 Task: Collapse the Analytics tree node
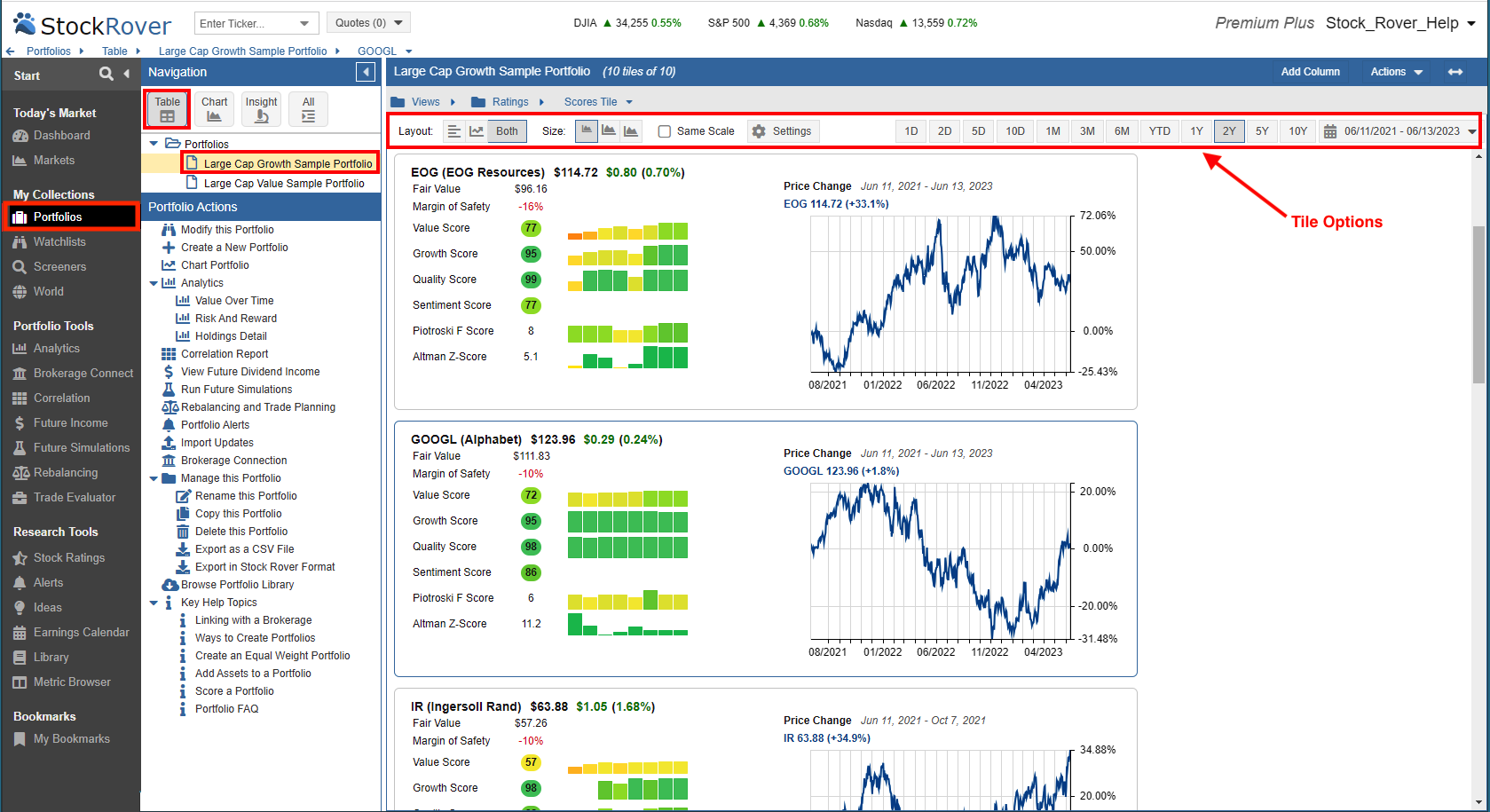(x=154, y=283)
